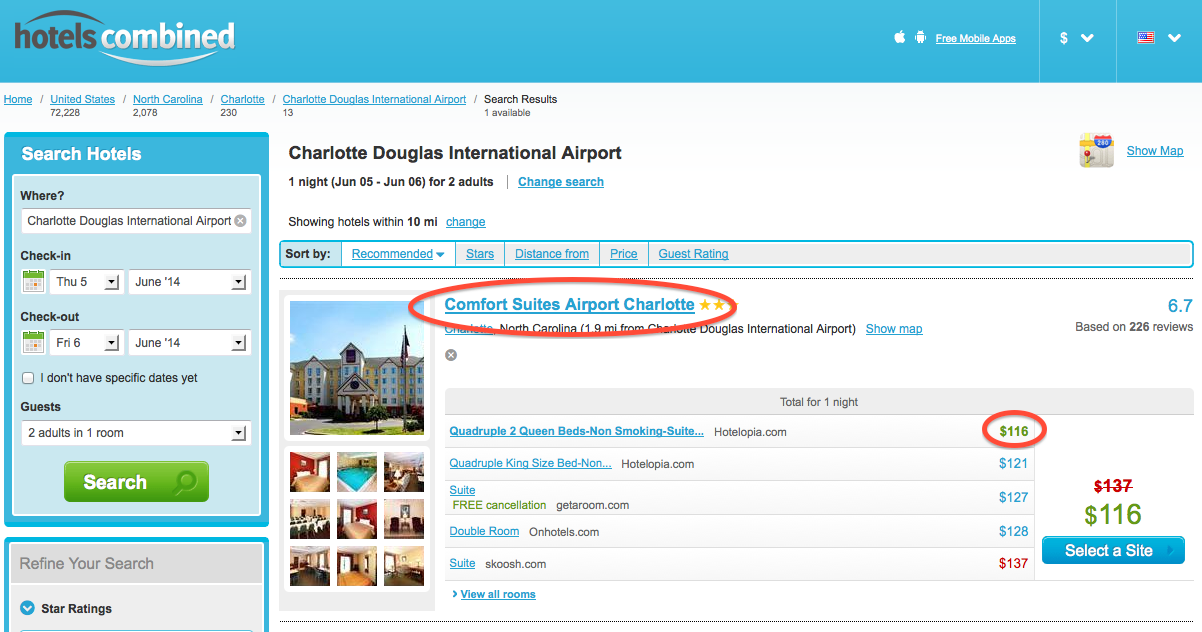Image resolution: width=1202 pixels, height=632 pixels.
Task: Click the 6.7 guest rating score
Action: pyautogui.click(x=1180, y=306)
